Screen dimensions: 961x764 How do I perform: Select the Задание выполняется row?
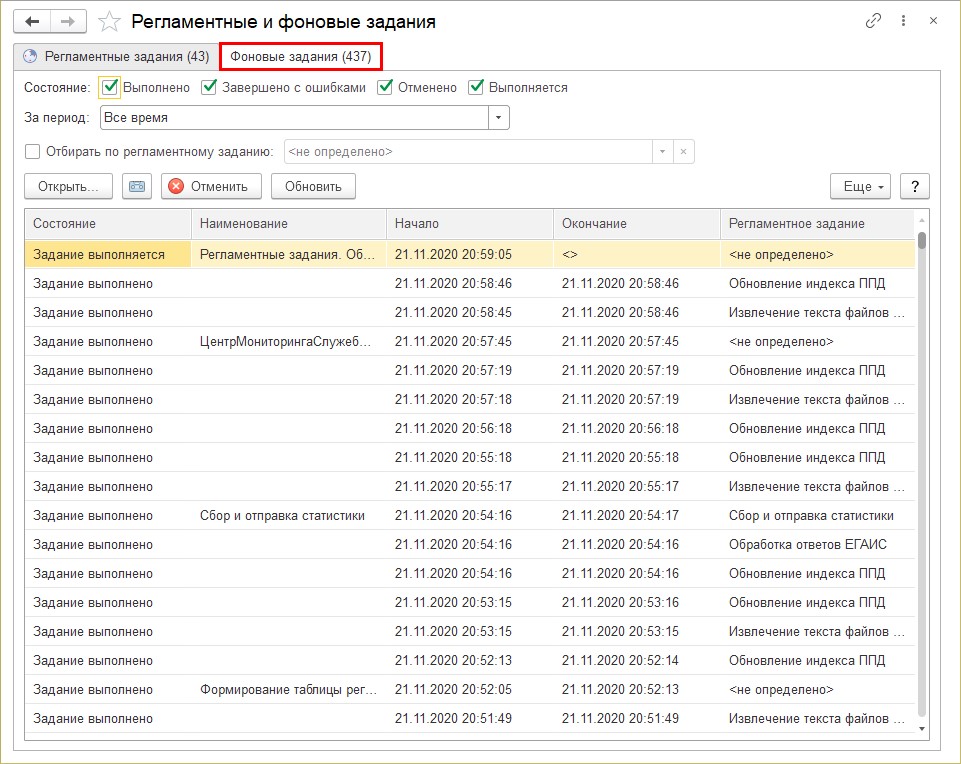(x=469, y=254)
